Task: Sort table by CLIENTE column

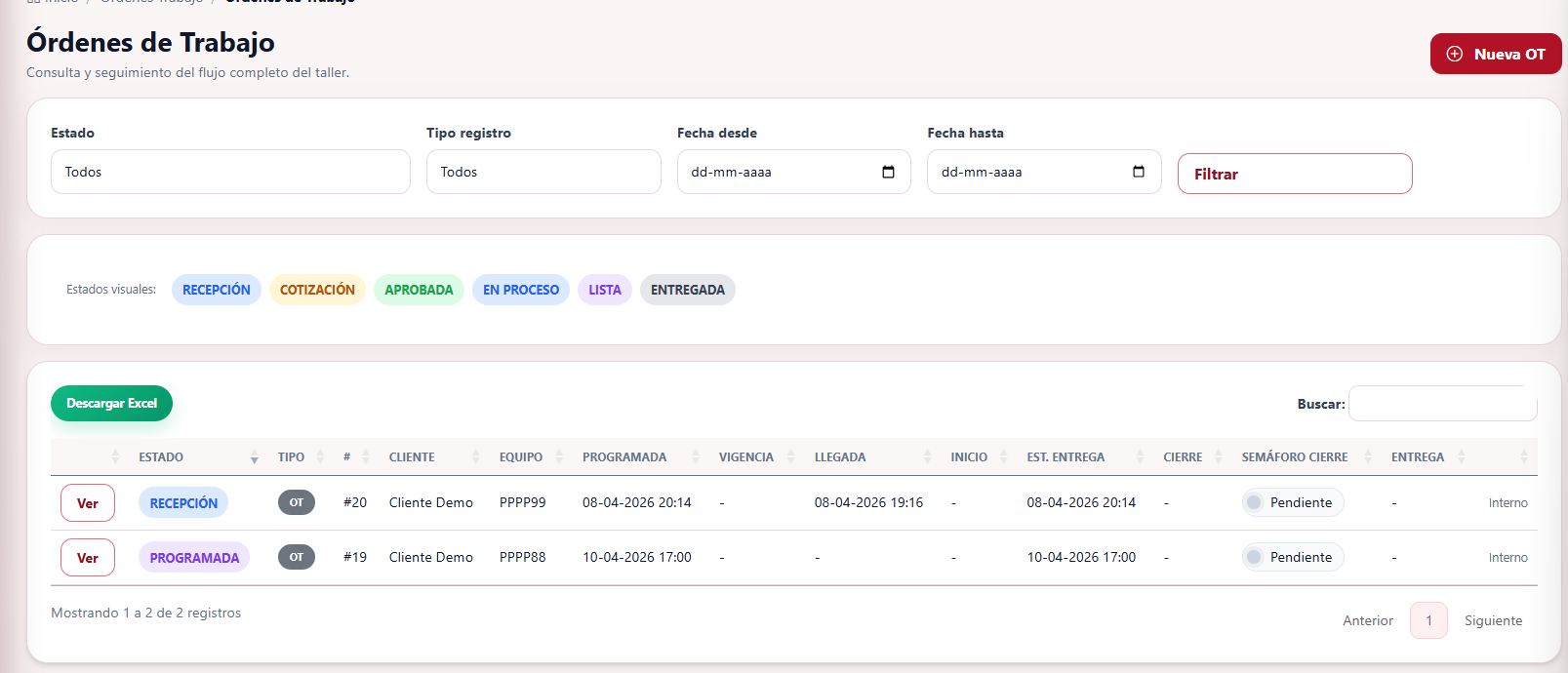Action: 436,456
